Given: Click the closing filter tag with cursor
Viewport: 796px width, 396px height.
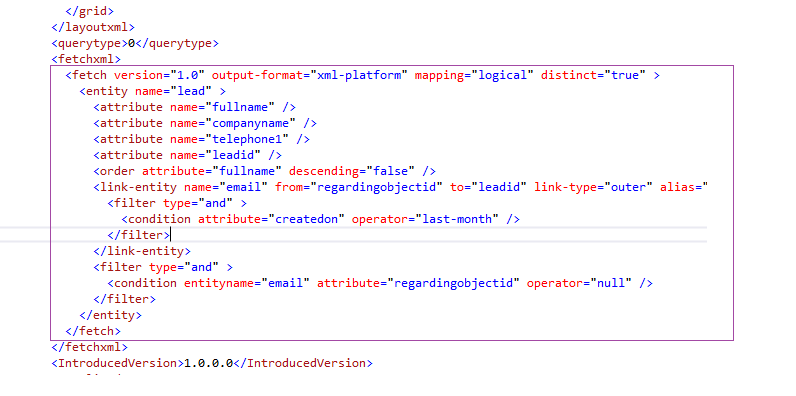Looking at the screenshot, I should (139, 235).
